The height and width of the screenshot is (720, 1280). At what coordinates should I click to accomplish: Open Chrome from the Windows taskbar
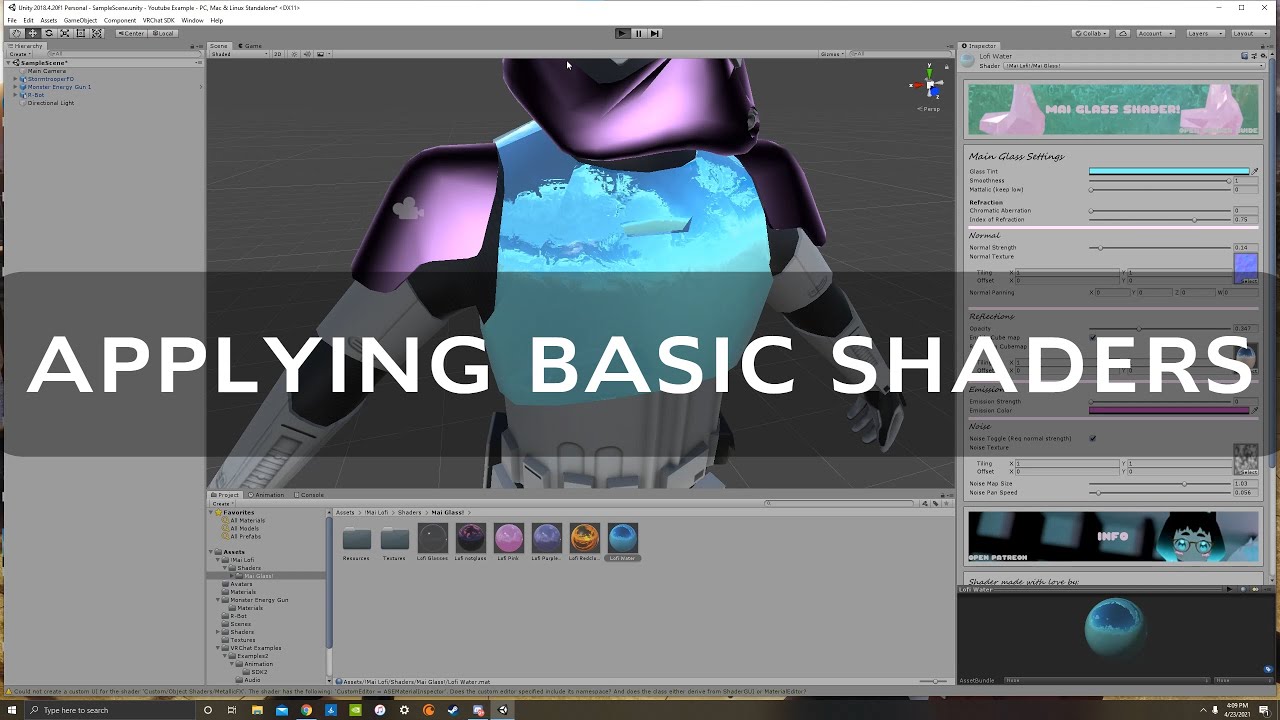point(306,710)
